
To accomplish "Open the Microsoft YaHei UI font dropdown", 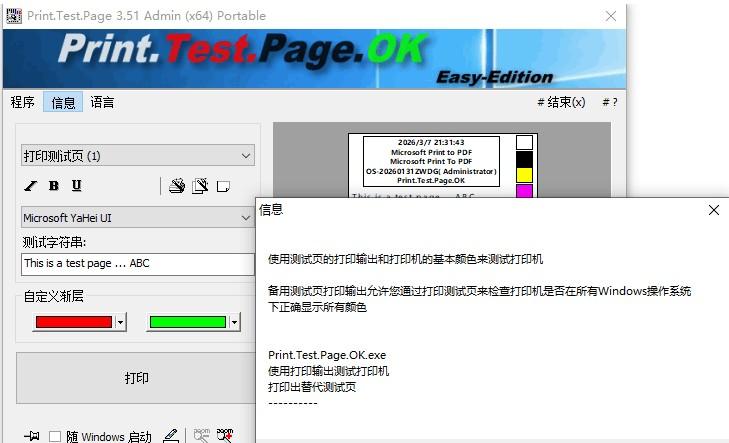I will [x=138, y=218].
